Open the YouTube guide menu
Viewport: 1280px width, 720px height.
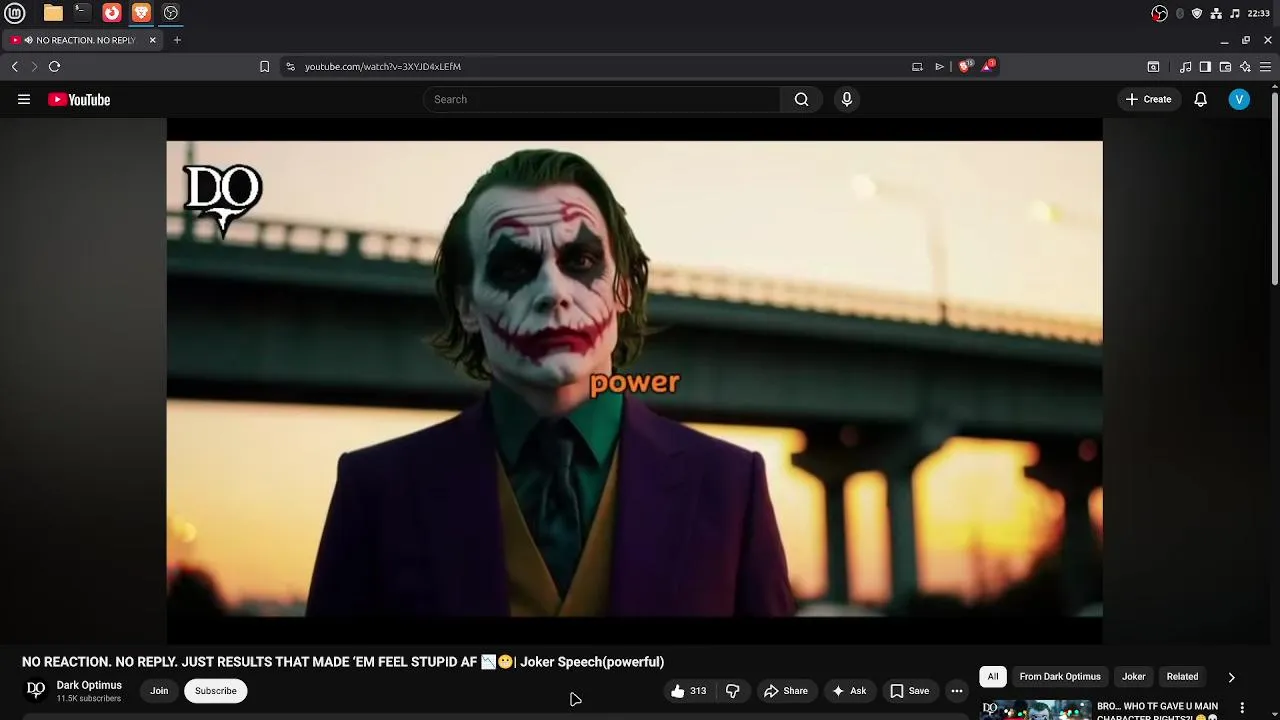tap(24, 99)
